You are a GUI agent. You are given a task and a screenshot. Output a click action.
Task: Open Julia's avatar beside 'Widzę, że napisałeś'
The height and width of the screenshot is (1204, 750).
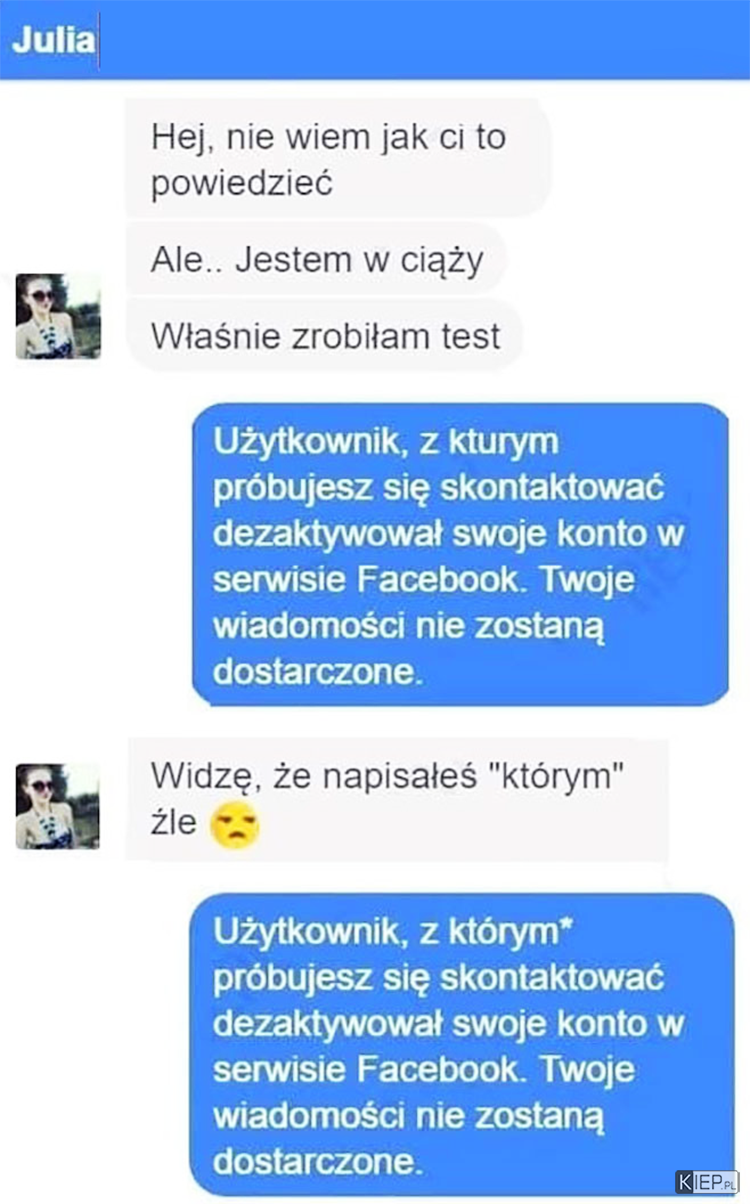tap(58, 806)
